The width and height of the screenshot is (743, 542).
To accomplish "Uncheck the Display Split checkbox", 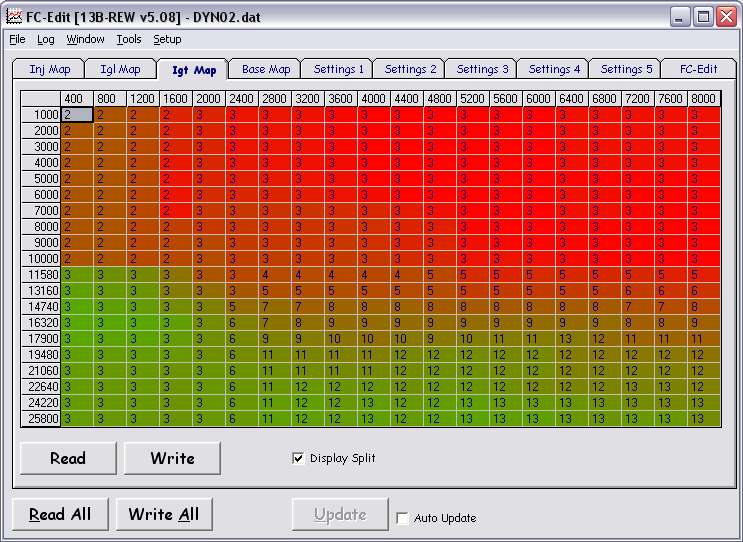I will (298, 458).
